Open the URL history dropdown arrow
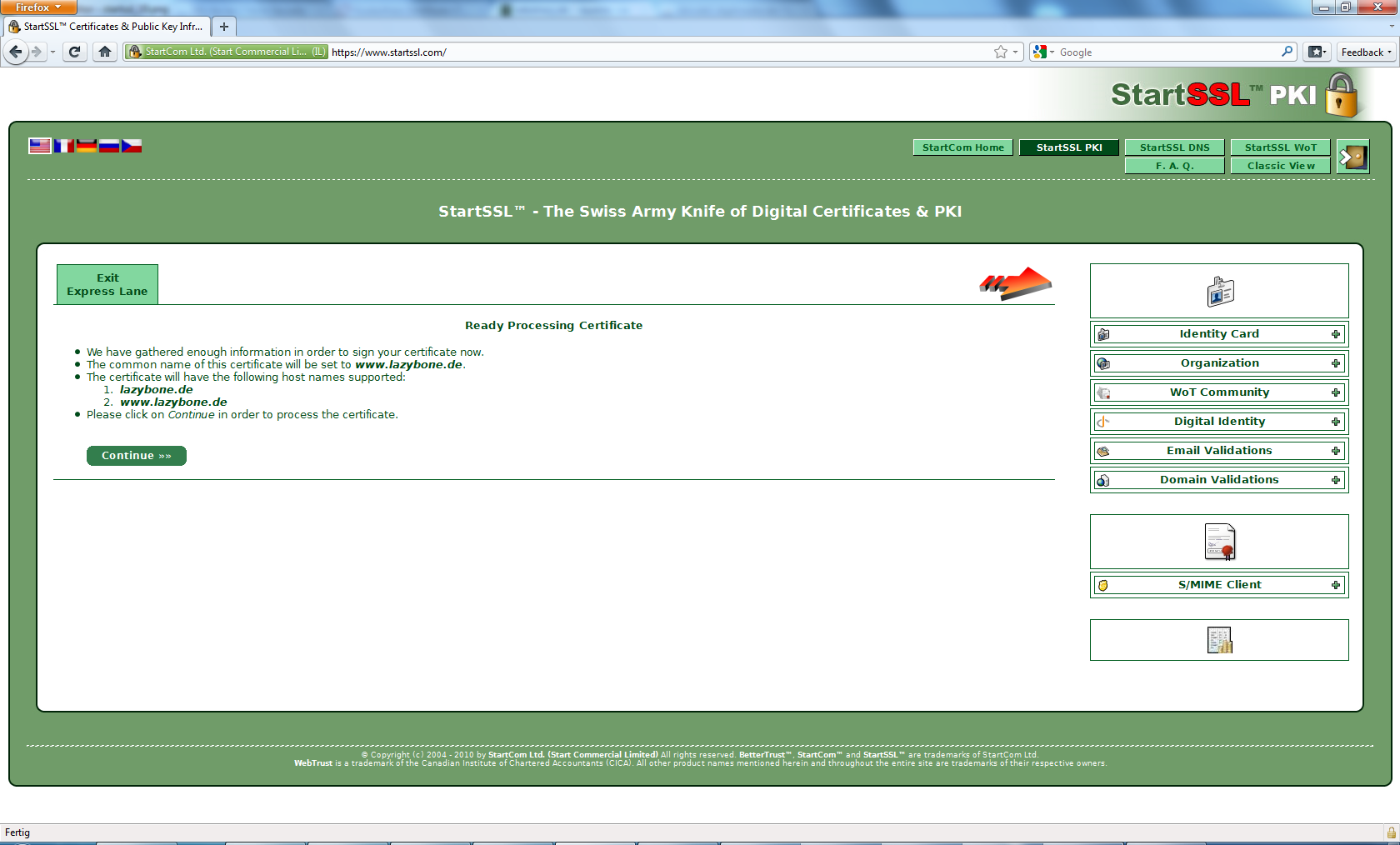The height and width of the screenshot is (845, 1400). (x=1015, y=52)
